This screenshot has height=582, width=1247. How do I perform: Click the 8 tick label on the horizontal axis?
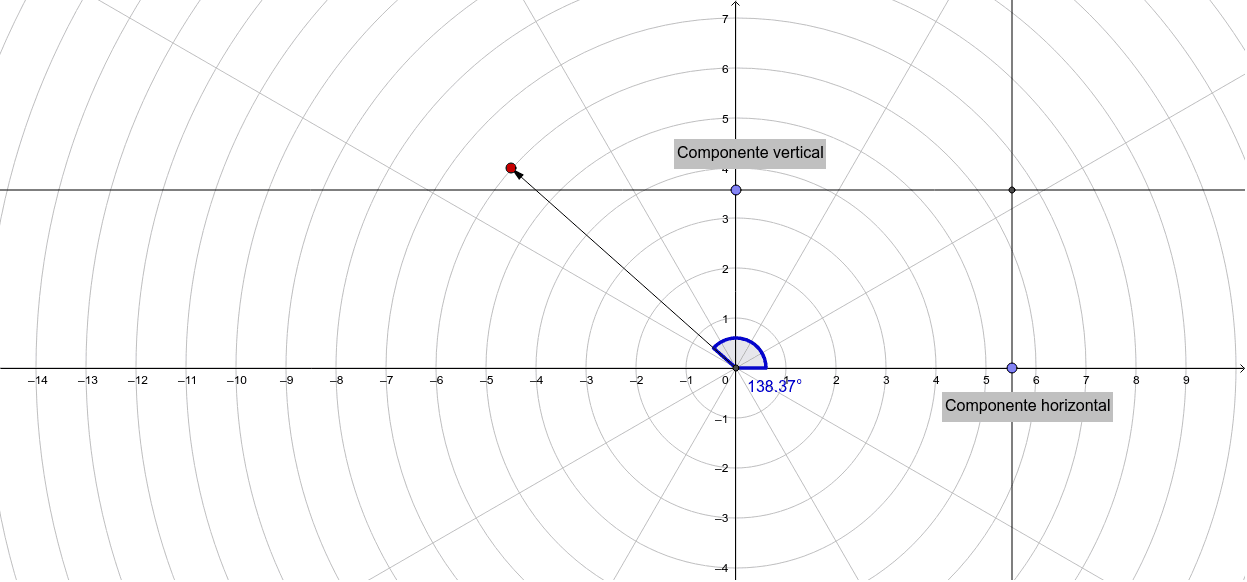(1136, 380)
